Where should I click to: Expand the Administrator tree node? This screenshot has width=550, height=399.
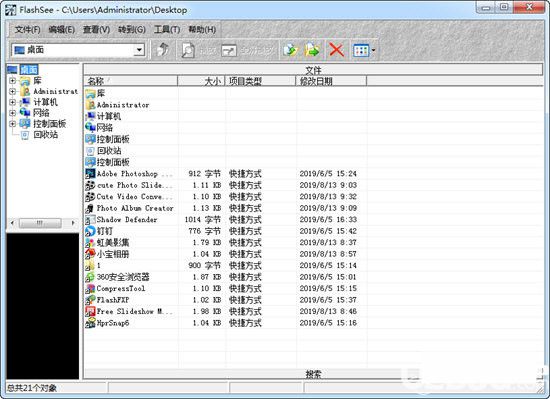13,91
